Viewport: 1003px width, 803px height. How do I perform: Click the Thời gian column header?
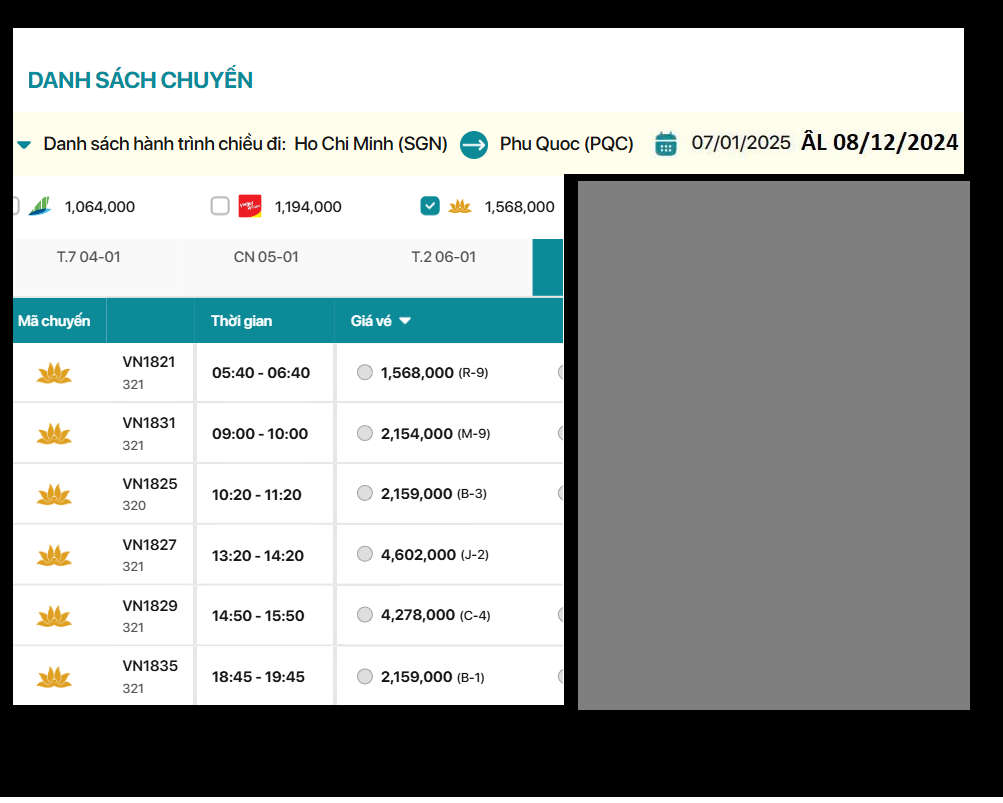pyautogui.click(x=241, y=321)
